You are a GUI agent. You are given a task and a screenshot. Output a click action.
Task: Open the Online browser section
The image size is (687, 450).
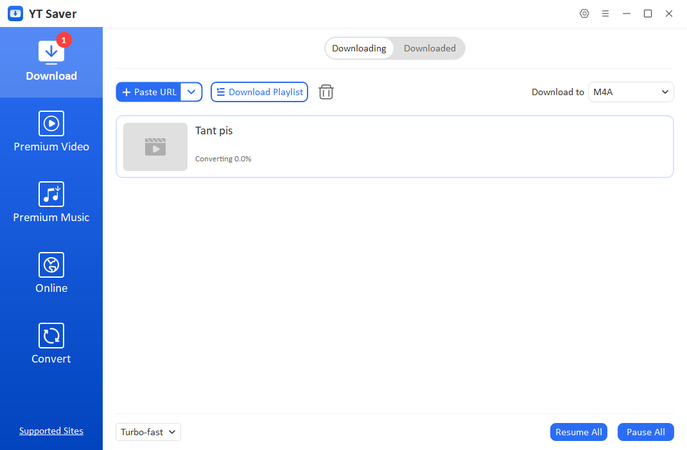tap(51, 275)
